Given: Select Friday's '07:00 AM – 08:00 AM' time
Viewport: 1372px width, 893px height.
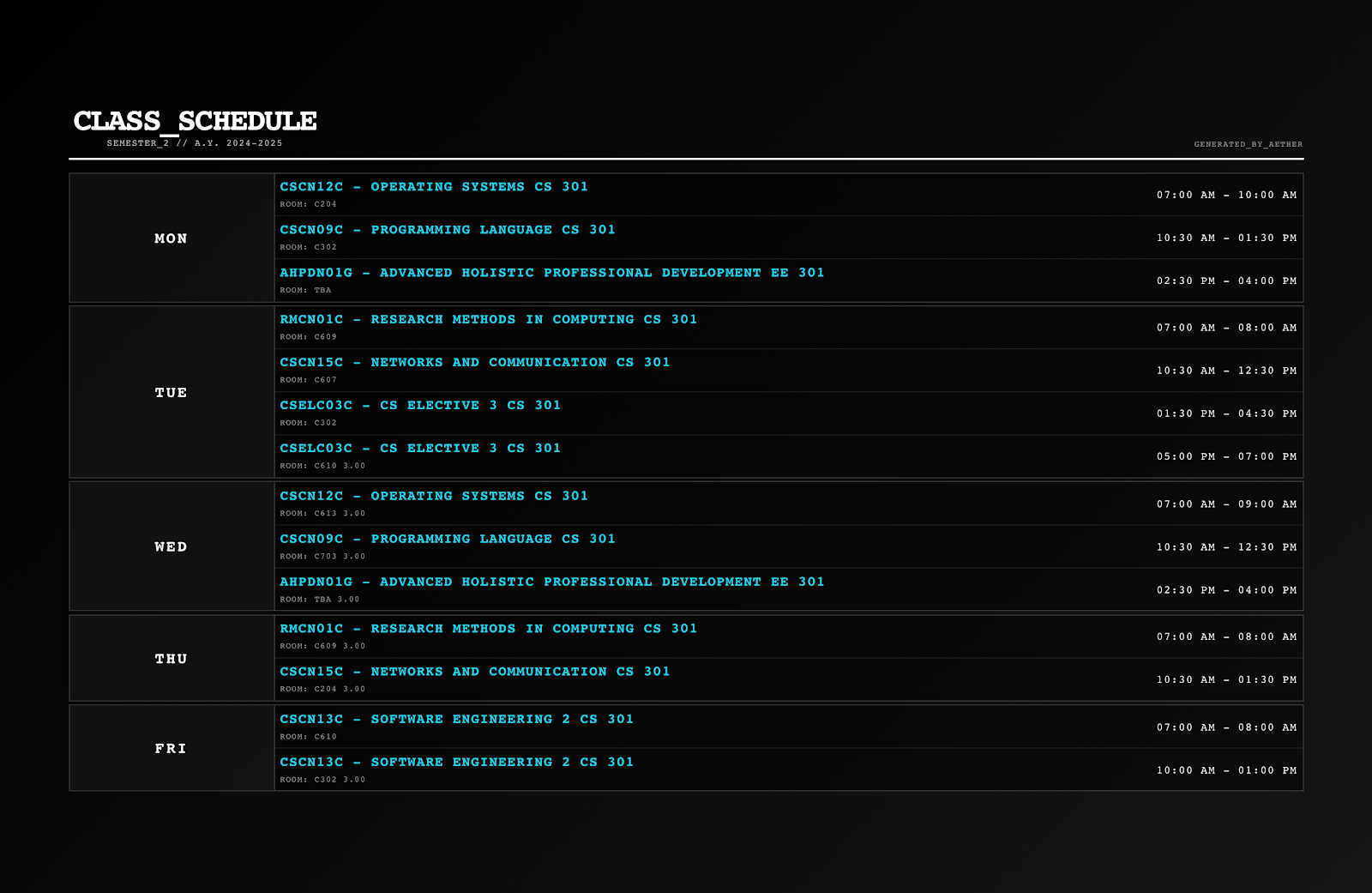Looking at the screenshot, I should tap(1226, 727).
